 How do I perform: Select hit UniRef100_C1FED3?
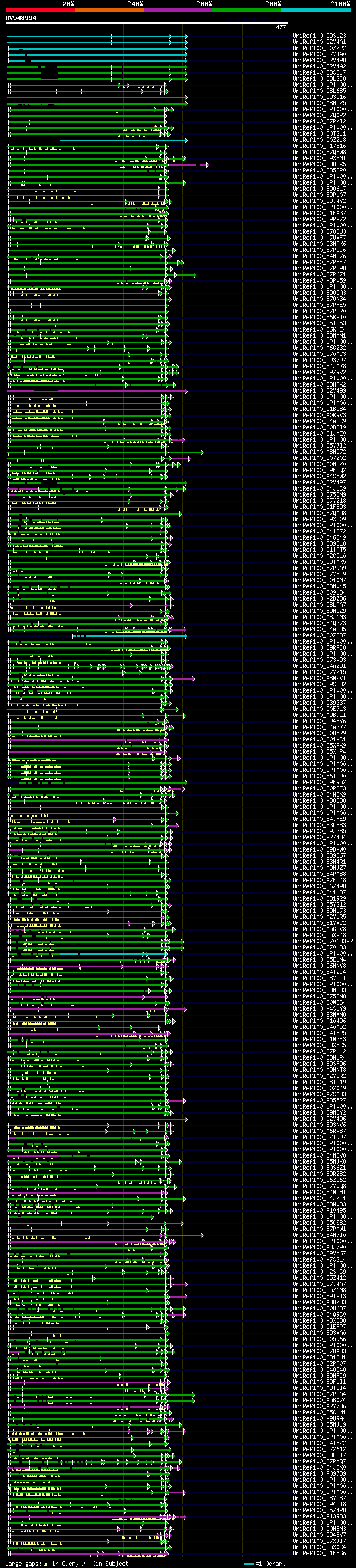tap(319, 507)
